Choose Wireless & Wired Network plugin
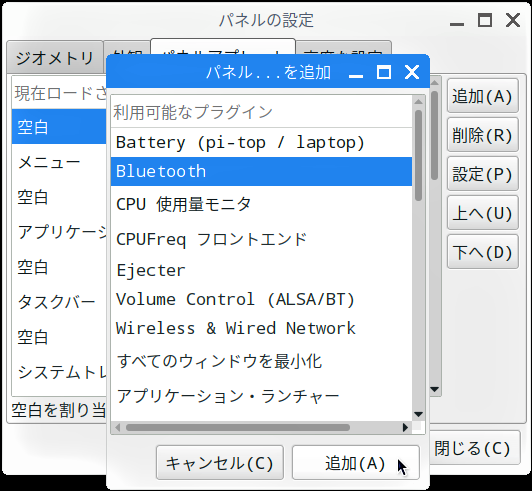Image resolution: width=532 pixels, height=491 pixels. click(261, 328)
